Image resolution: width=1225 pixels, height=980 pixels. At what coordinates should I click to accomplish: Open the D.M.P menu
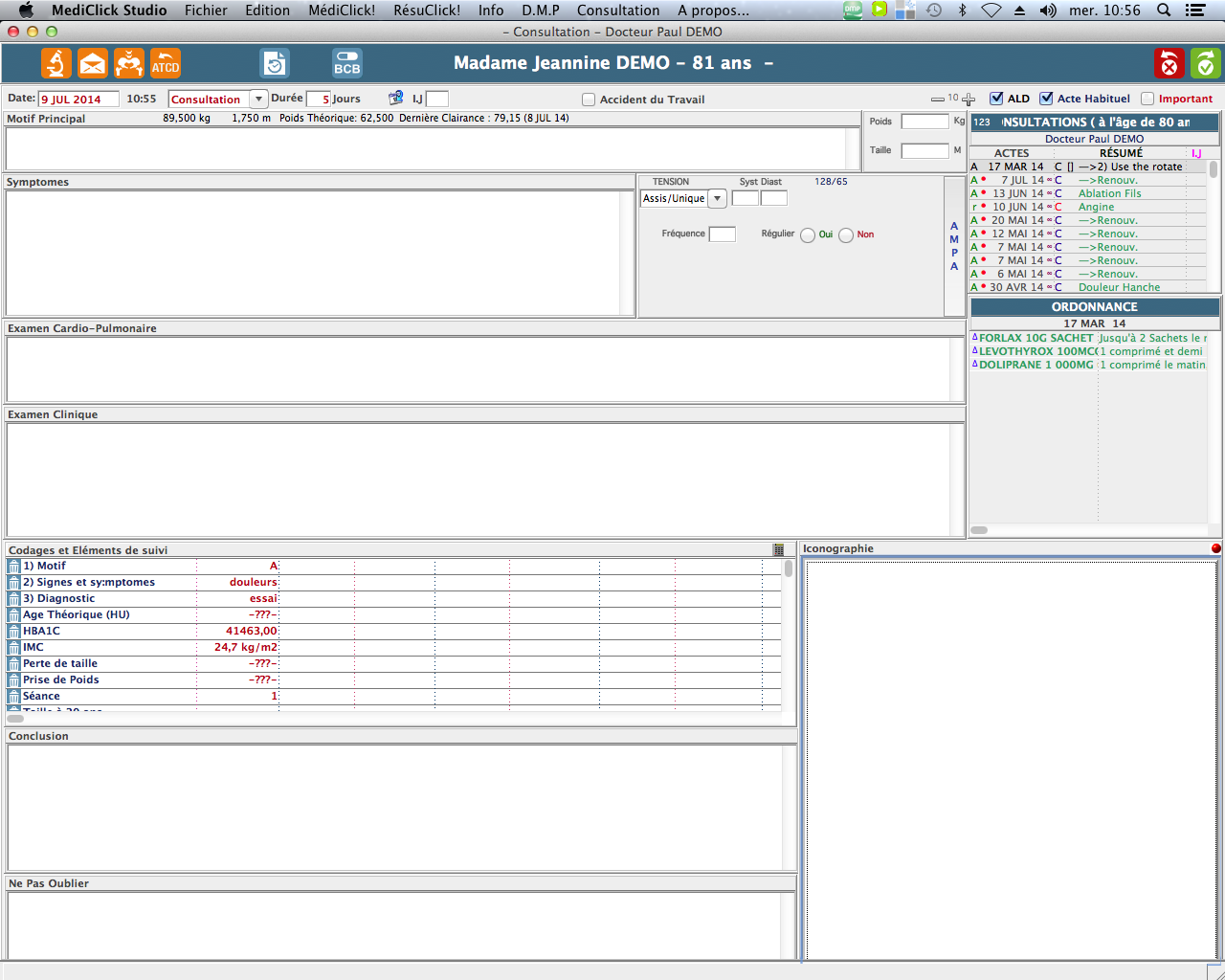coord(540,11)
